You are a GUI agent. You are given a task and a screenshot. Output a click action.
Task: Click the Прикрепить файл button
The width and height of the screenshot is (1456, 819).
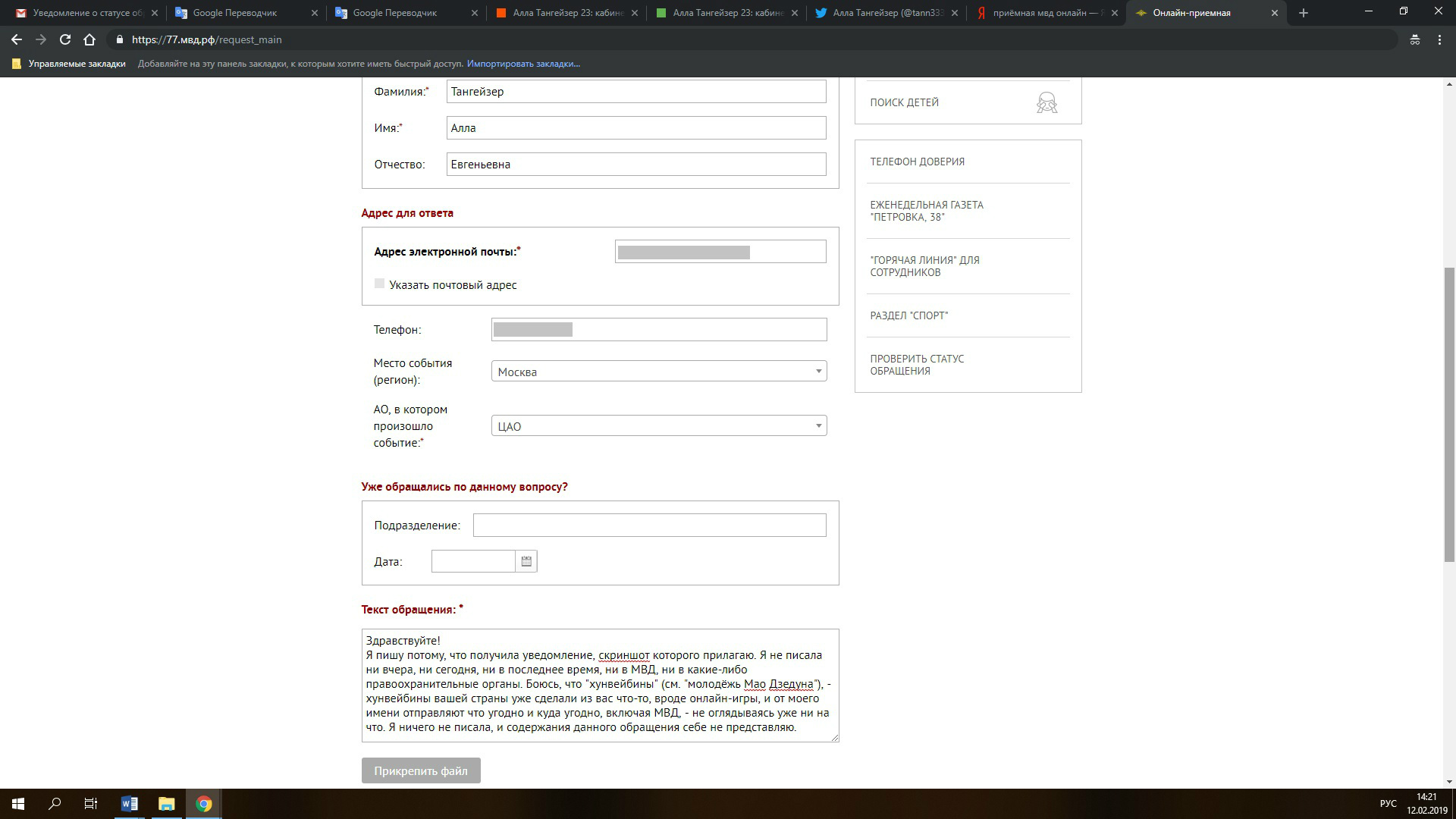[x=421, y=770]
